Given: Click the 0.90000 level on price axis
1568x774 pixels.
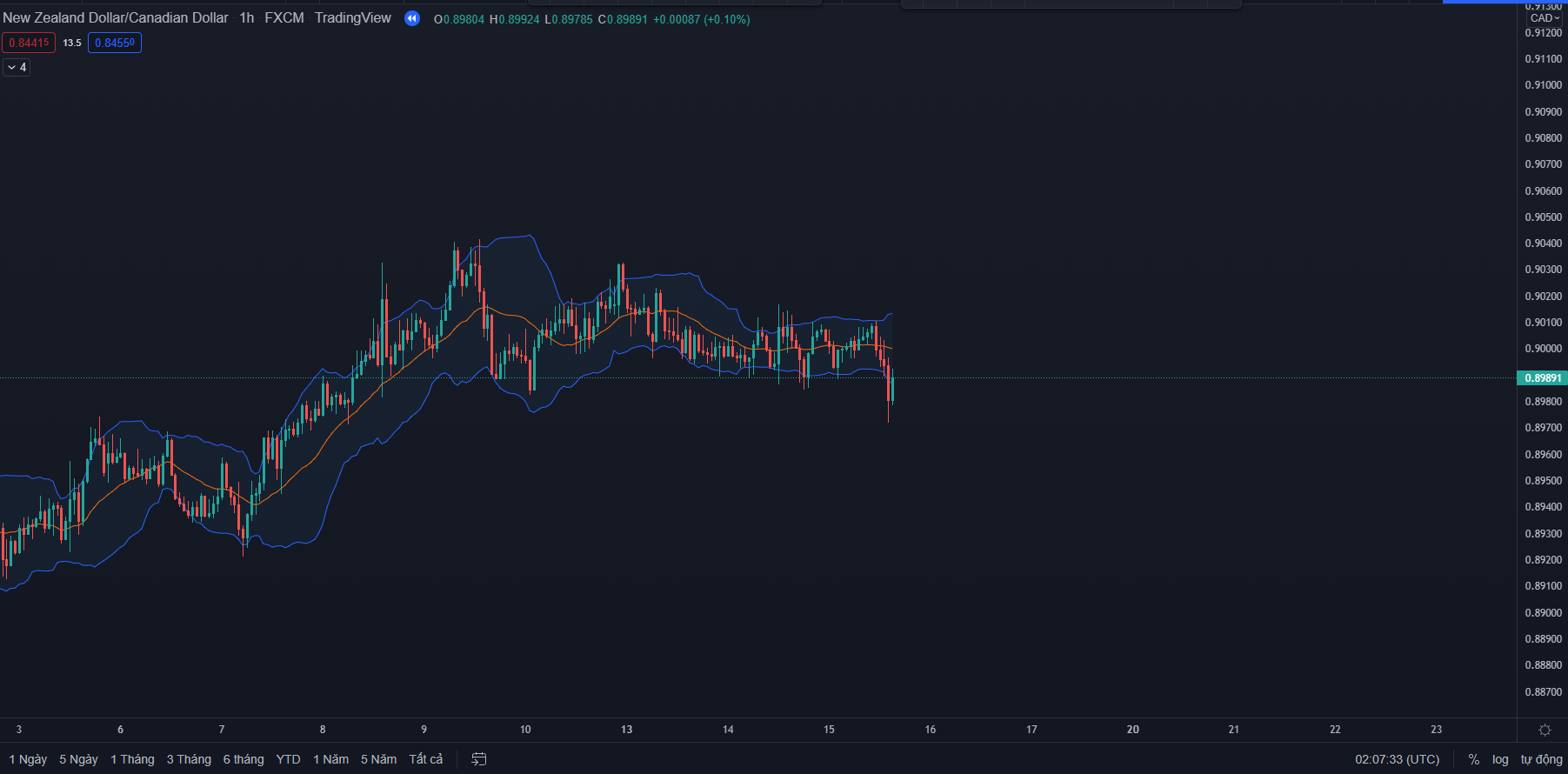Looking at the screenshot, I should pyautogui.click(x=1544, y=349).
